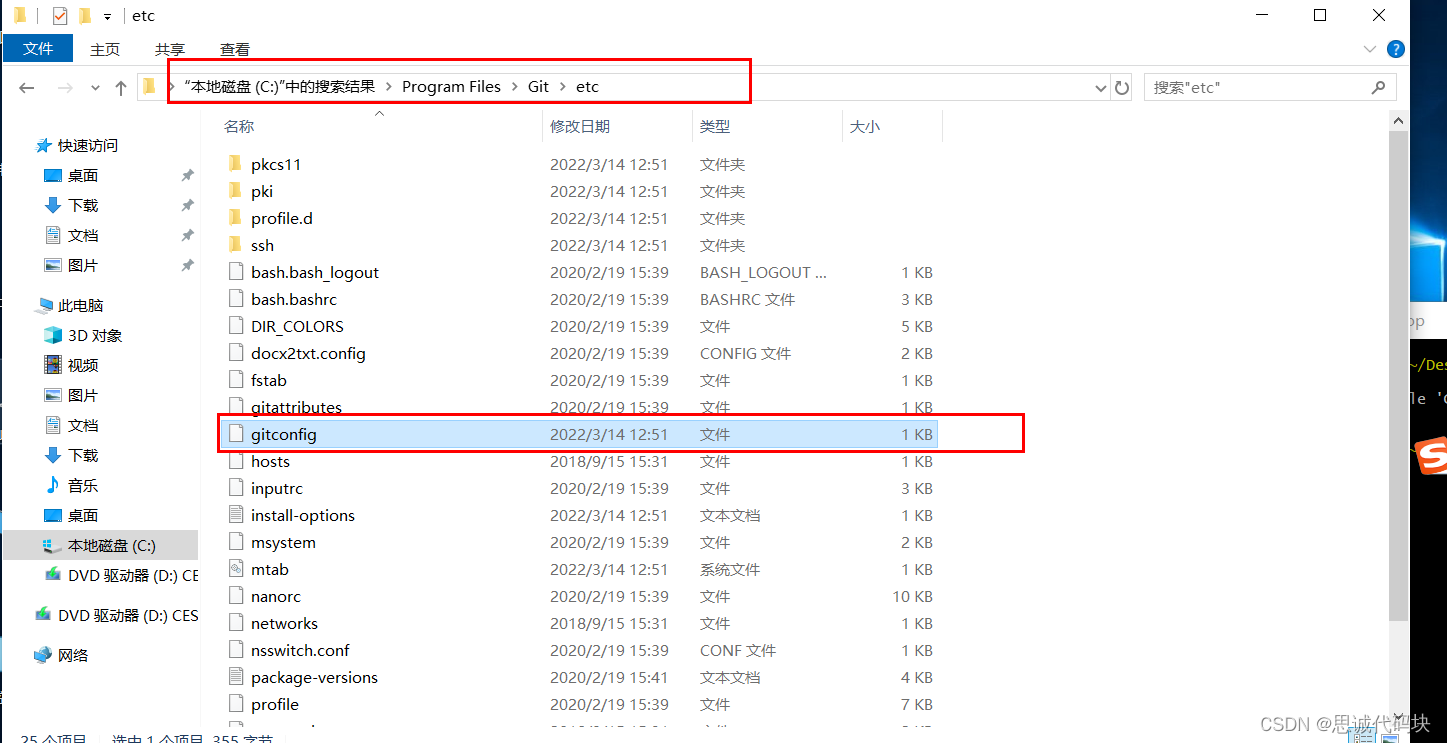Select the nsswitch.conf file icon
Screen dimensions: 1447x743
pyautogui.click(x=236, y=650)
